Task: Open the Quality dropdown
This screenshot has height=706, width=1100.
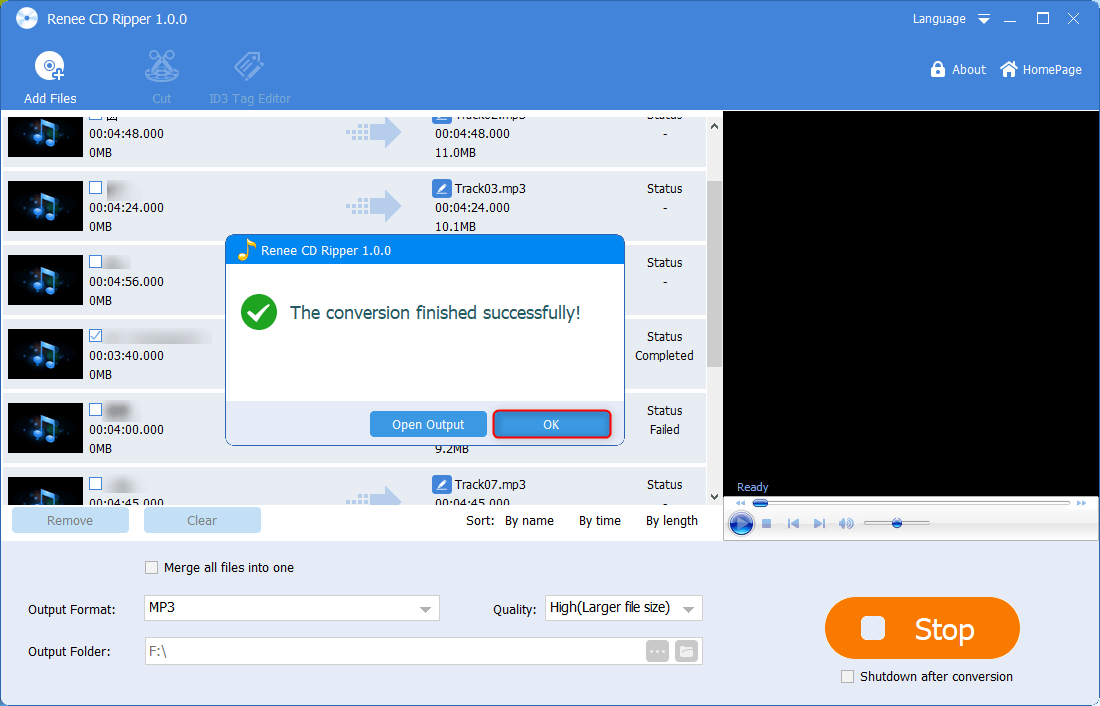Action: point(624,608)
